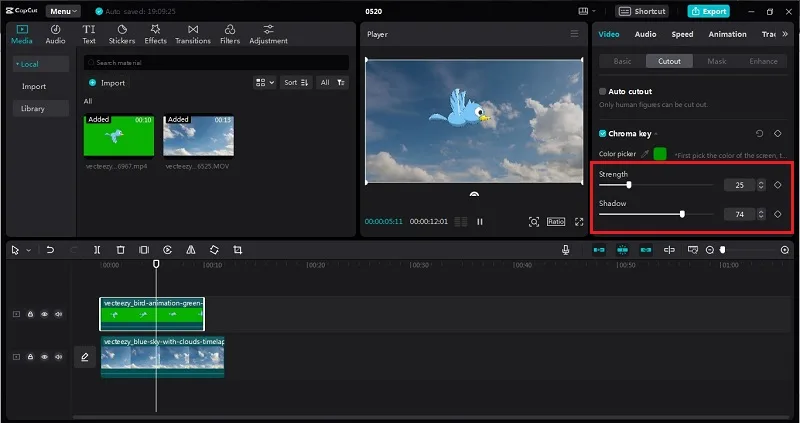Select the Local media category

[41, 64]
